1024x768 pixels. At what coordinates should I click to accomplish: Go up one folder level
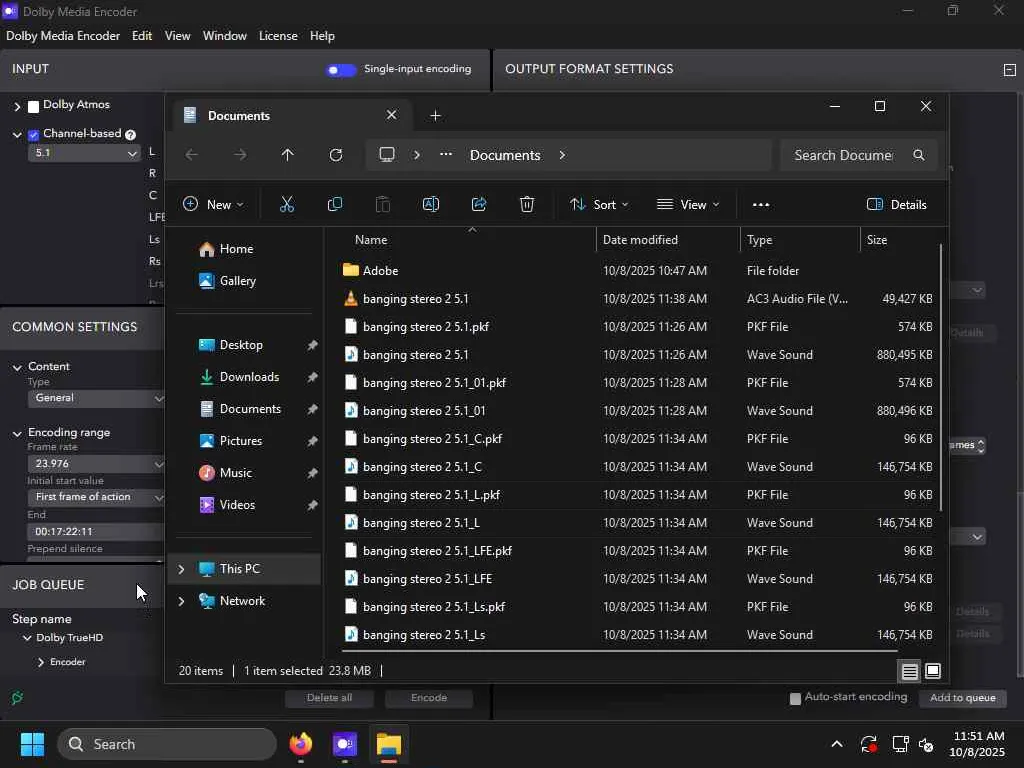[x=287, y=155]
